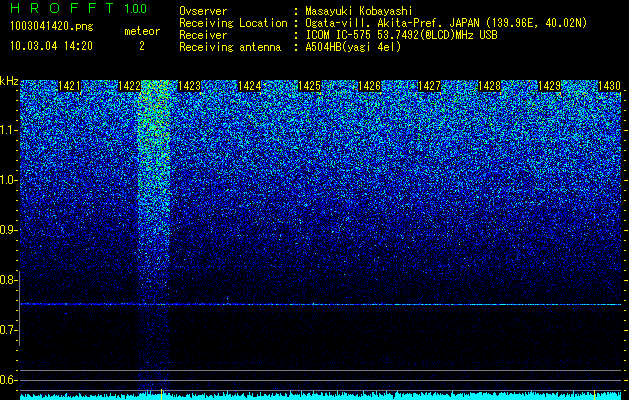Click the 1426 time marker

pyautogui.click(x=369, y=86)
